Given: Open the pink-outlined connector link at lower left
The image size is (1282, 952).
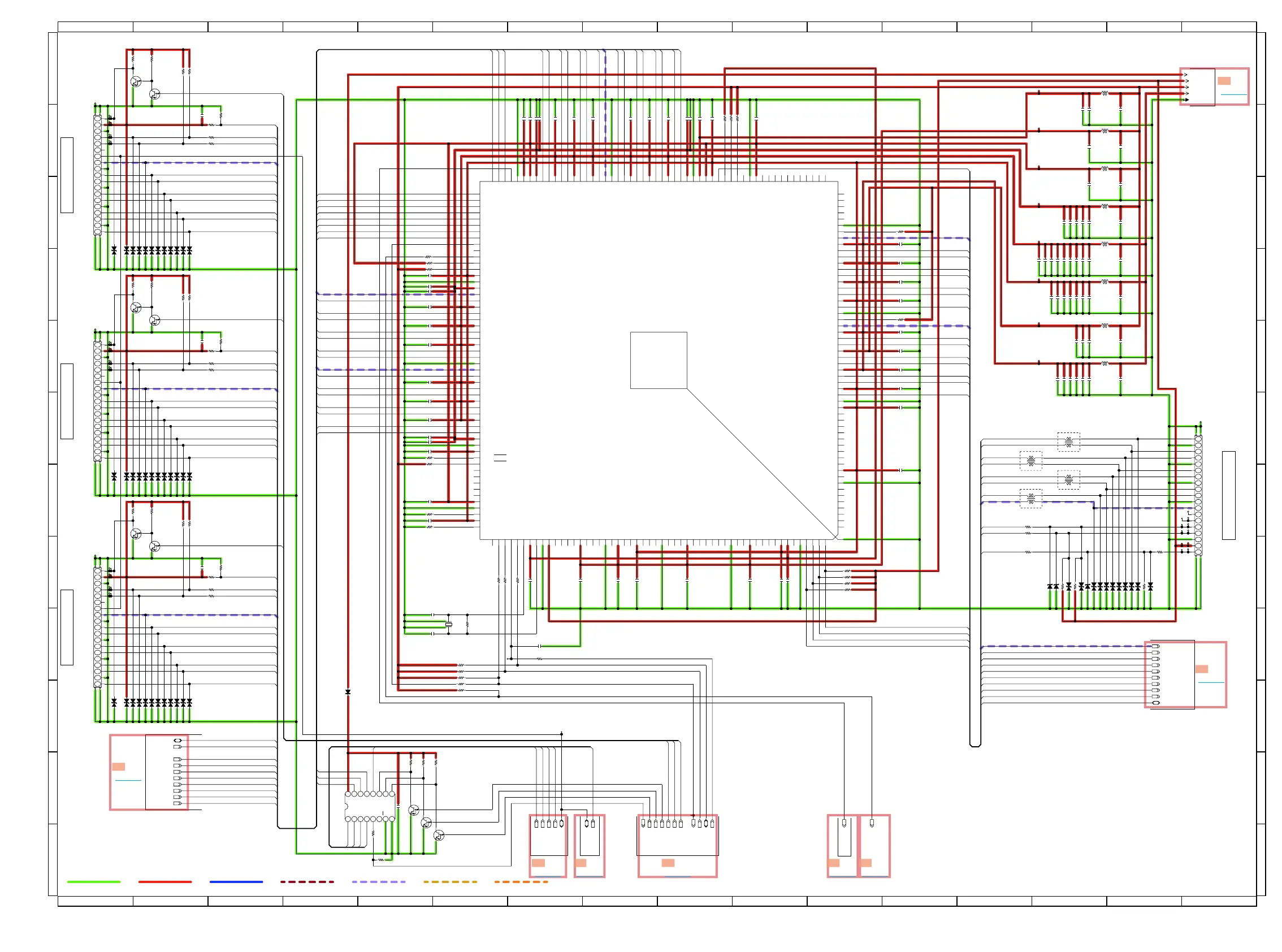Looking at the screenshot, I should pos(149,772).
